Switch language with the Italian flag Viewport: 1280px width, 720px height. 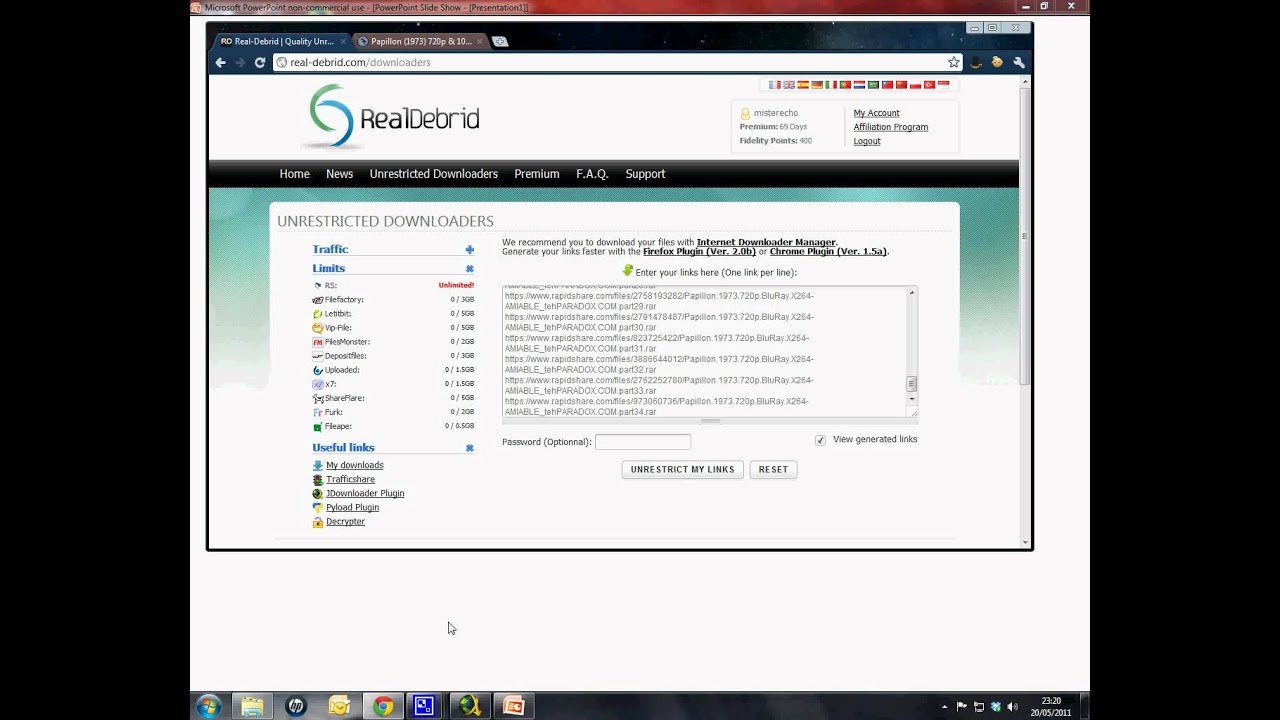[x=831, y=85]
